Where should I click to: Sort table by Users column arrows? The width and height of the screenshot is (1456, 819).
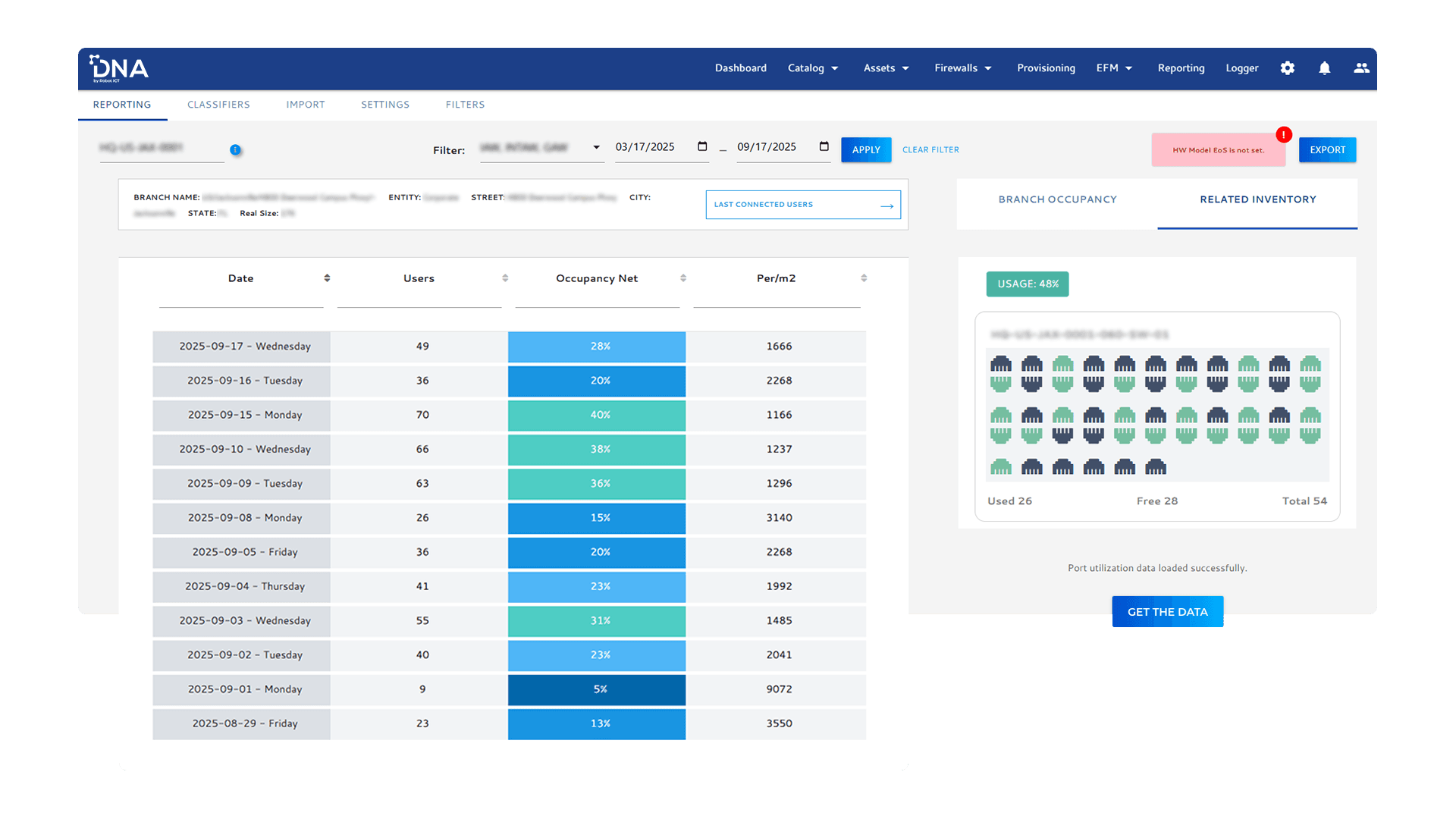(505, 278)
